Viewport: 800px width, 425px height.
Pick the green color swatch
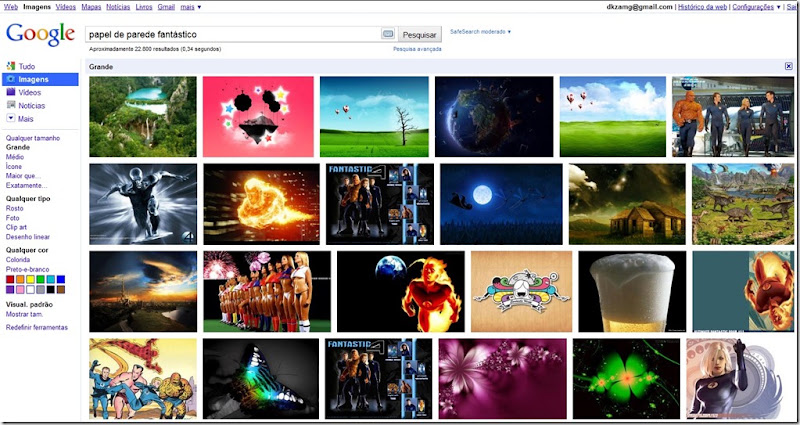(40, 279)
